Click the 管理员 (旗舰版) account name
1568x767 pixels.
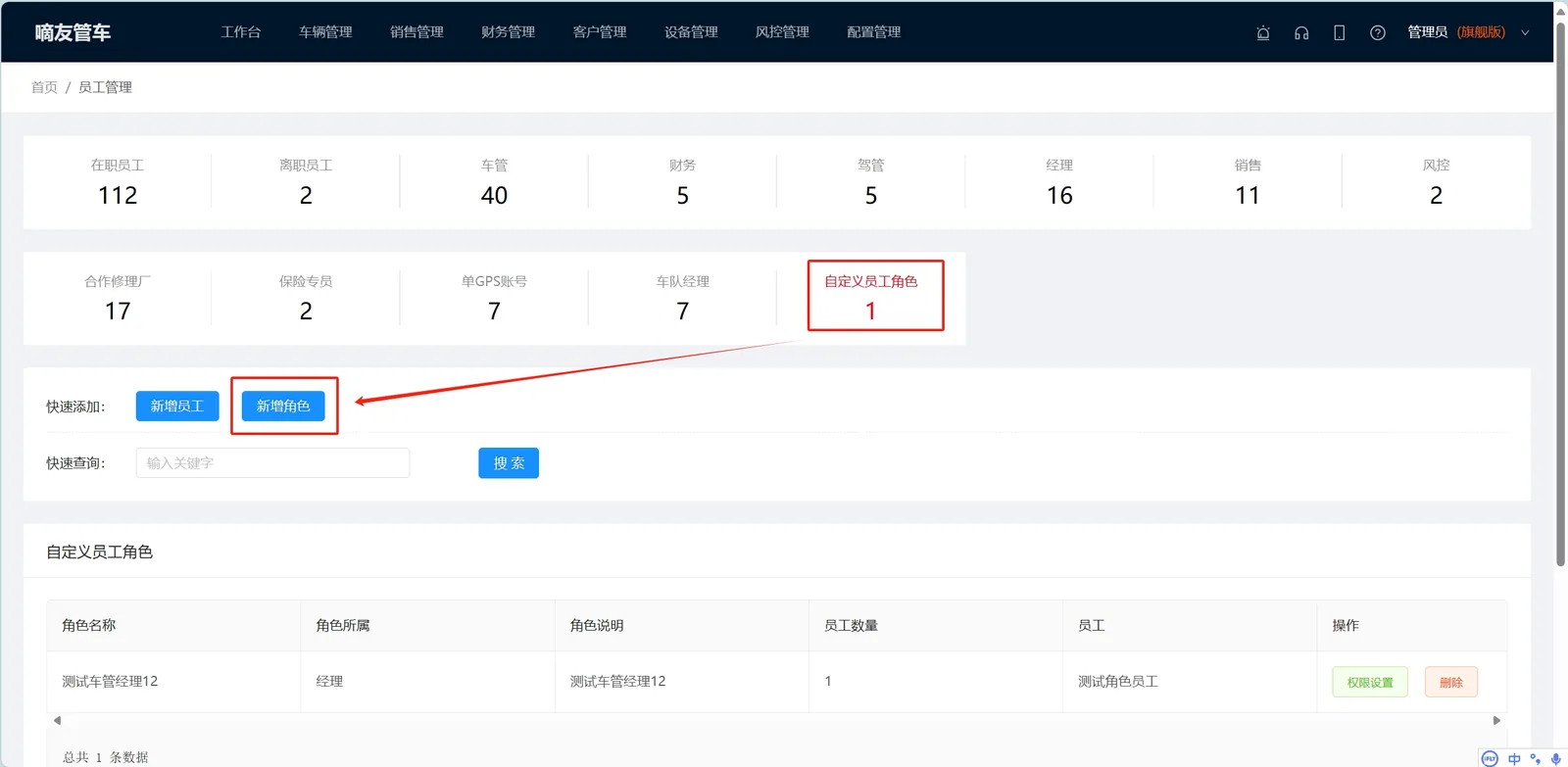[x=1455, y=32]
